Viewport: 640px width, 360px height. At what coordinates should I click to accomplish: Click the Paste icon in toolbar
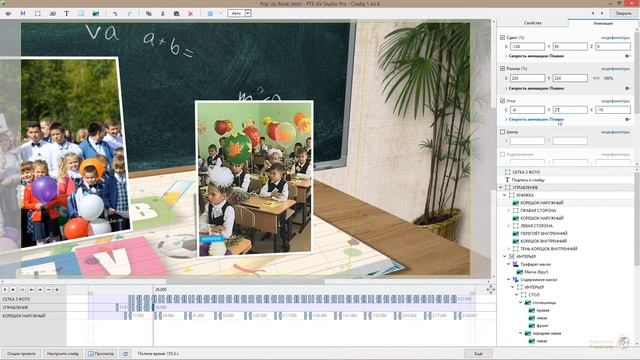[176, 13]
